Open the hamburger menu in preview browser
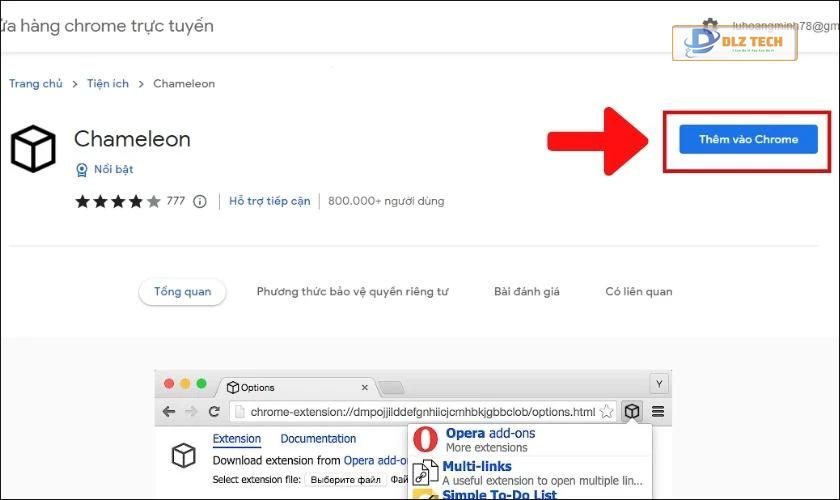Viewport: 840px width, 500px height. point(658,412)
